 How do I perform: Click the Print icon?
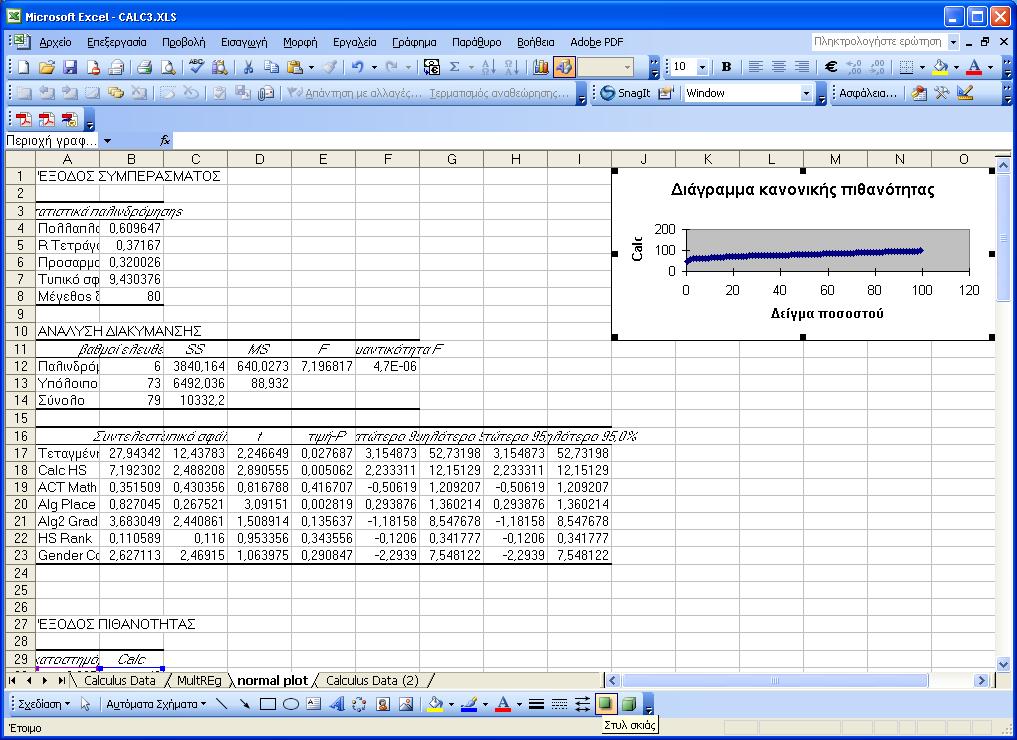point(144,67)
